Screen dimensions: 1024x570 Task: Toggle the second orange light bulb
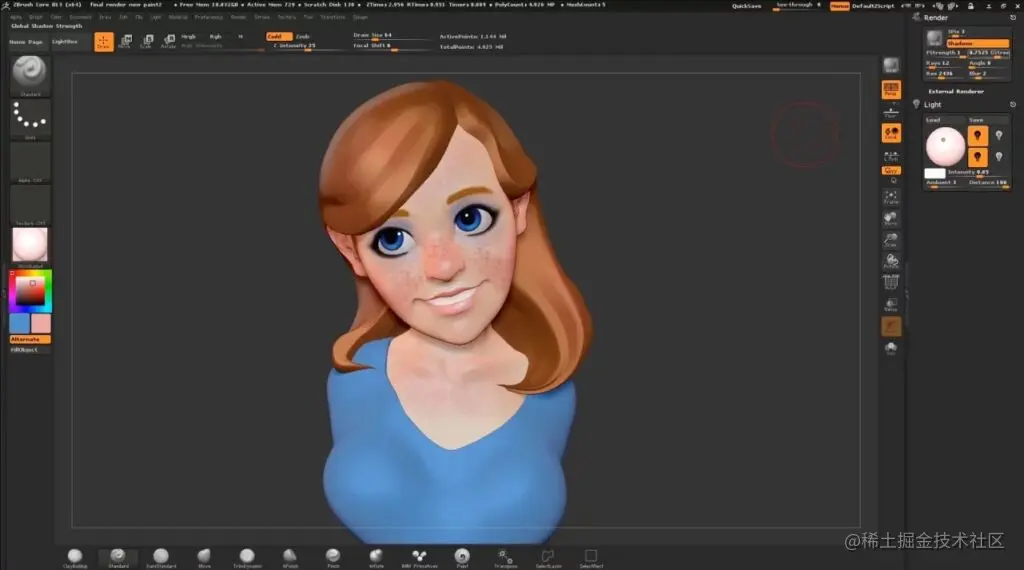(977, 156)
